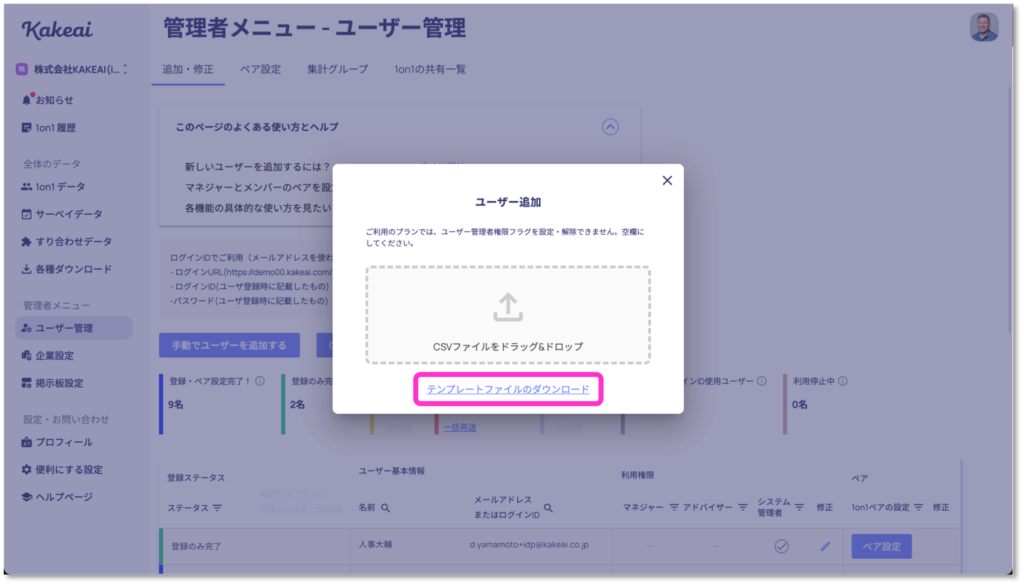The height and width of the screenshot is (587, 1024).
Task: Click info icon next to 利用停止中
Action: pos(842,381)
